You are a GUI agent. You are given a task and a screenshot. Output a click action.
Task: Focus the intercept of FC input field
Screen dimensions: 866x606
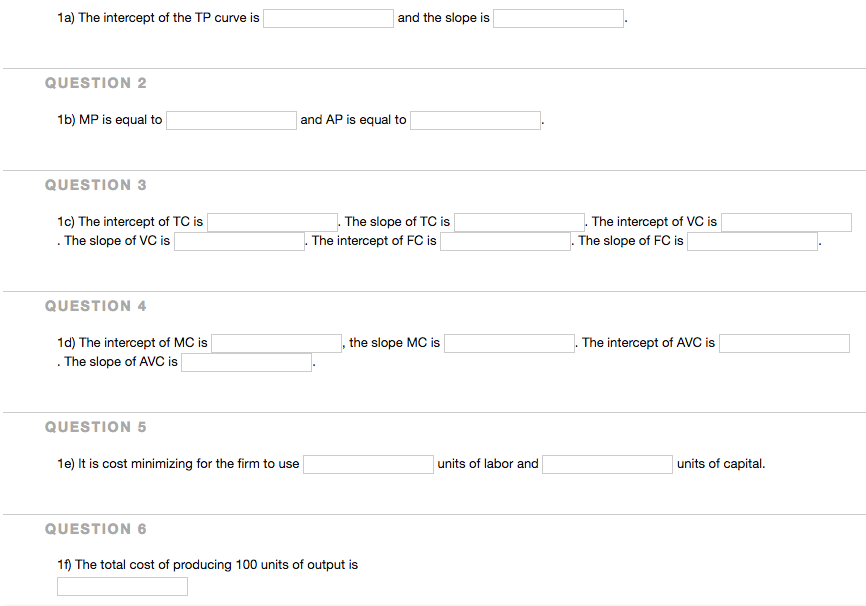coord(505,242)
